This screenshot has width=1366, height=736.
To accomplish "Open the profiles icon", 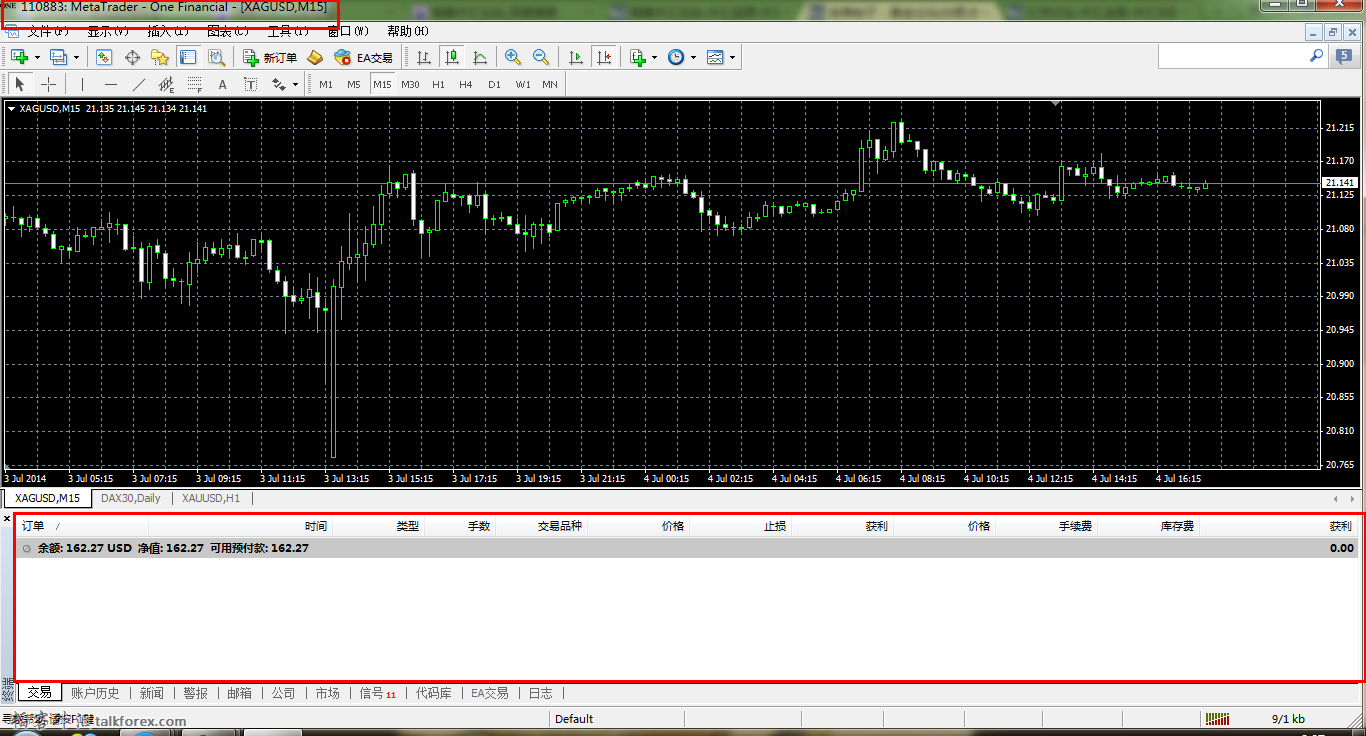I will pyautogui.click(x=58, y=57).
